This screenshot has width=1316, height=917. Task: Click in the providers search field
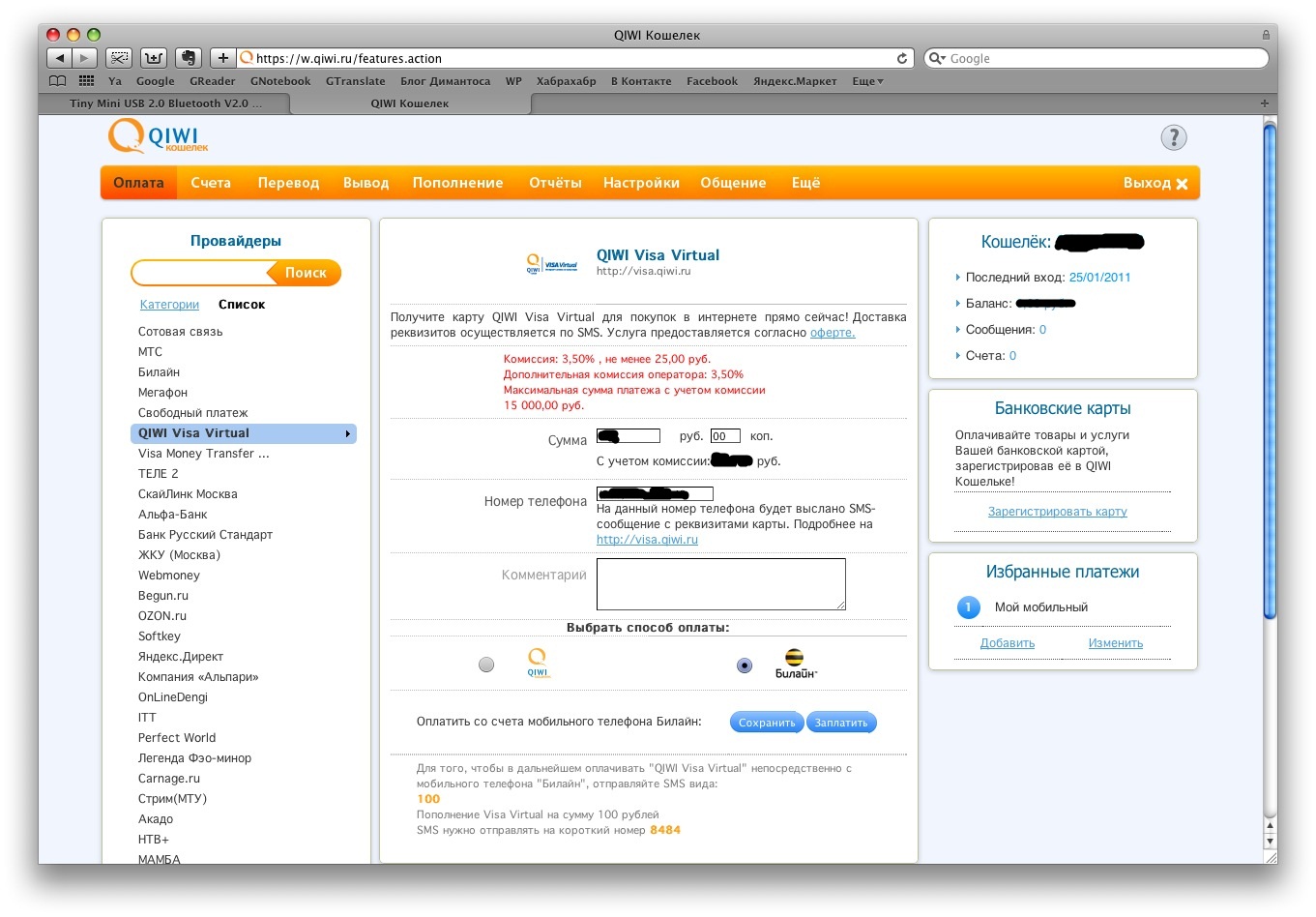pyautogui.click(x=201, y=273)
